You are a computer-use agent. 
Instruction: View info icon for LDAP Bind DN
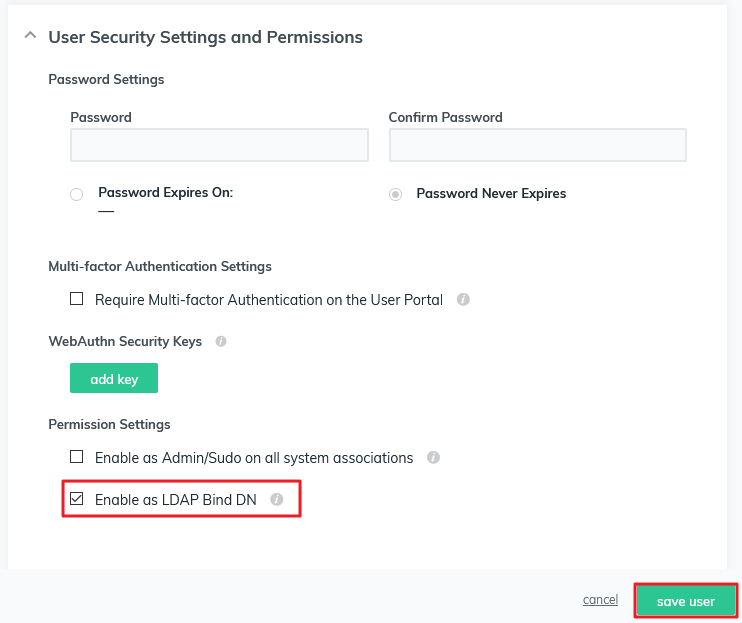277,499
